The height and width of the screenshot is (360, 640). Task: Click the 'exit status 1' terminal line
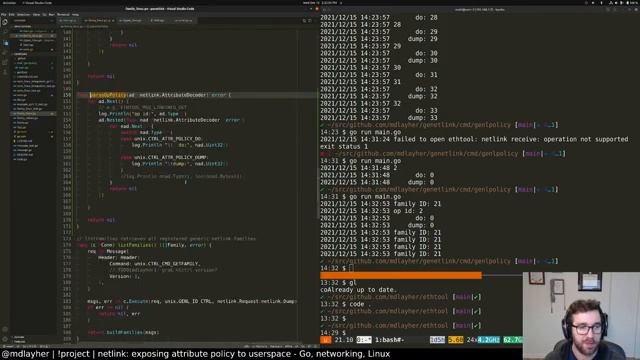pyautogui.click(x=344, y=147)
